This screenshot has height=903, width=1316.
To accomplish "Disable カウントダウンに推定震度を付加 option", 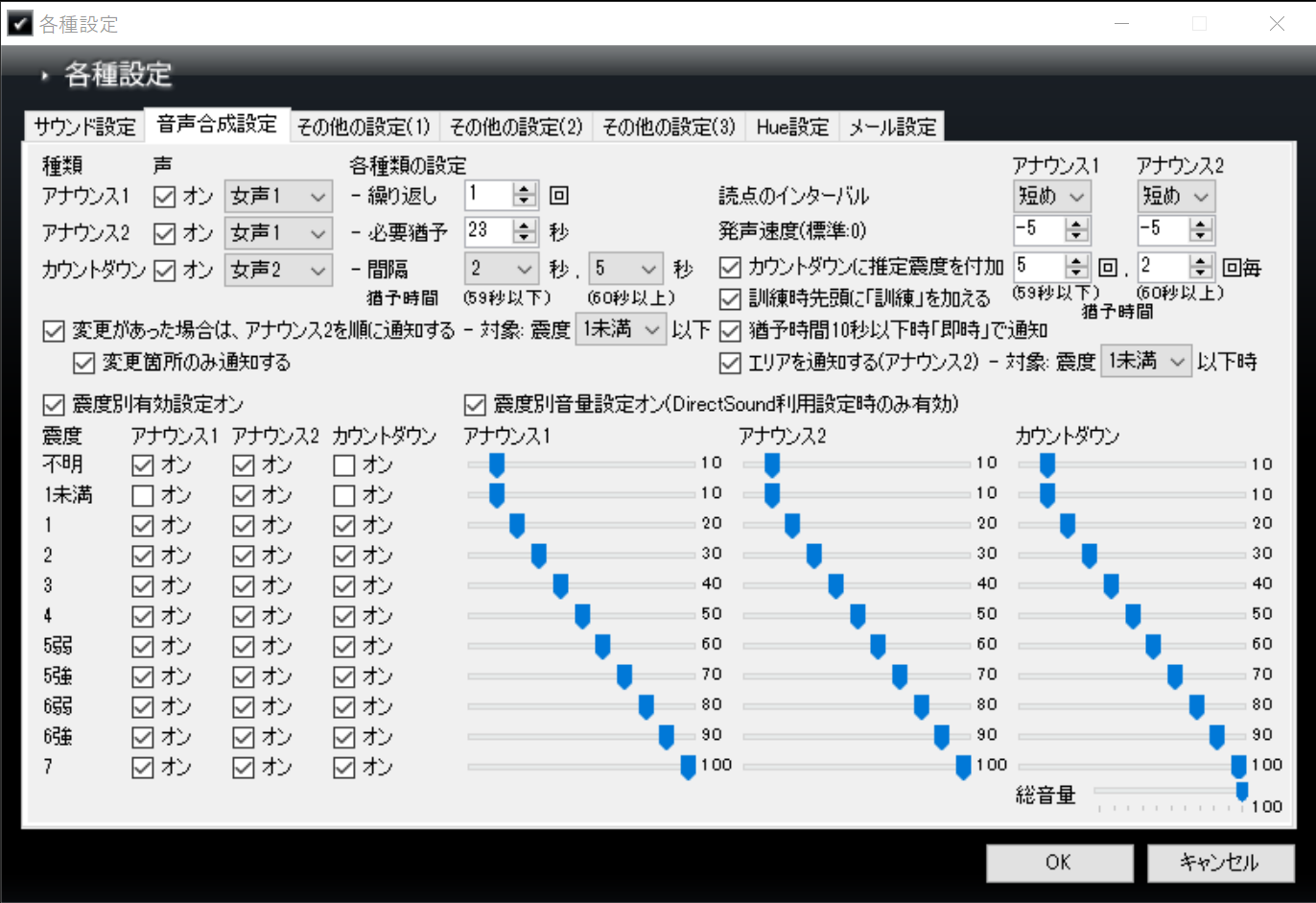I will [731, 267].
